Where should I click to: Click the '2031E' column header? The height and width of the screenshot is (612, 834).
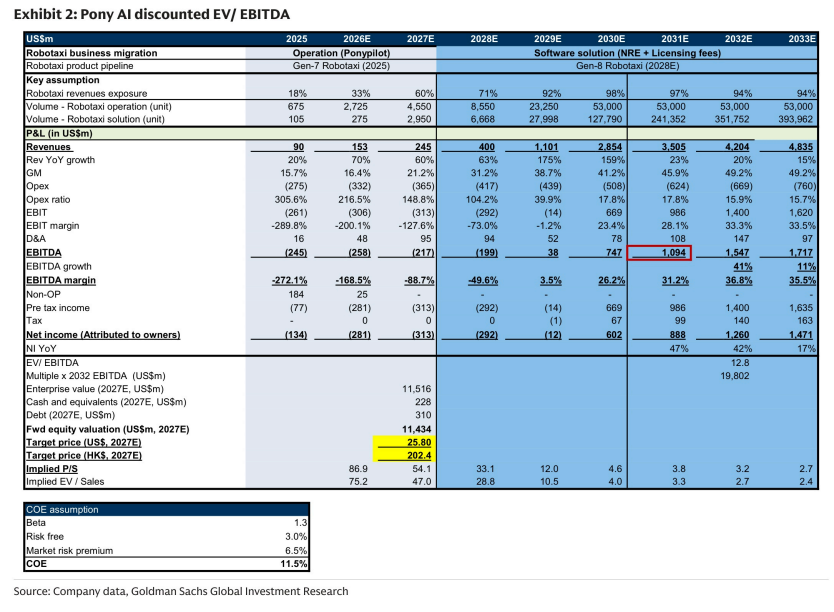tap(674, 39)
